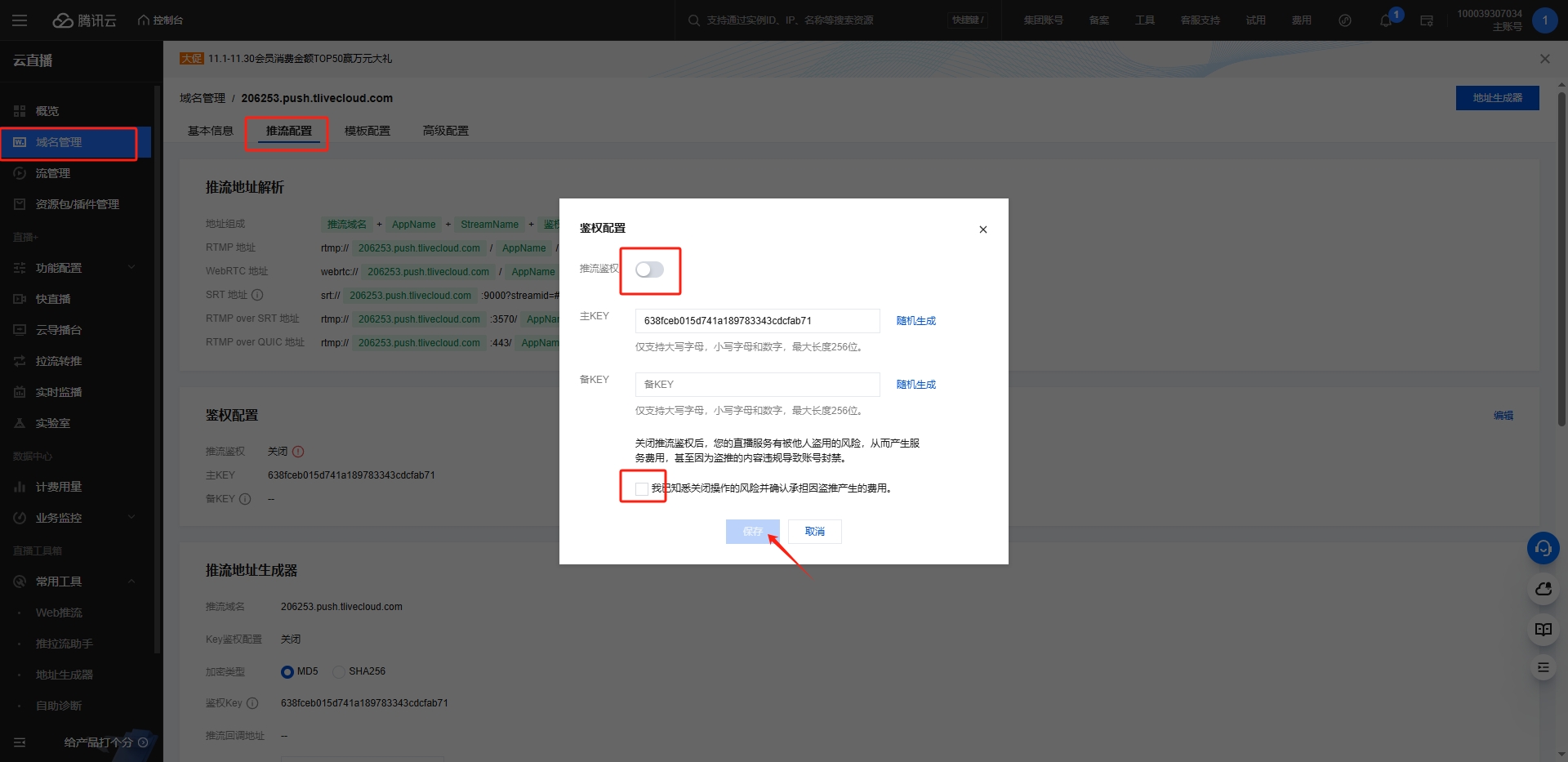
Task: Select the SHA256 encryption radio button
Action: 339,671
